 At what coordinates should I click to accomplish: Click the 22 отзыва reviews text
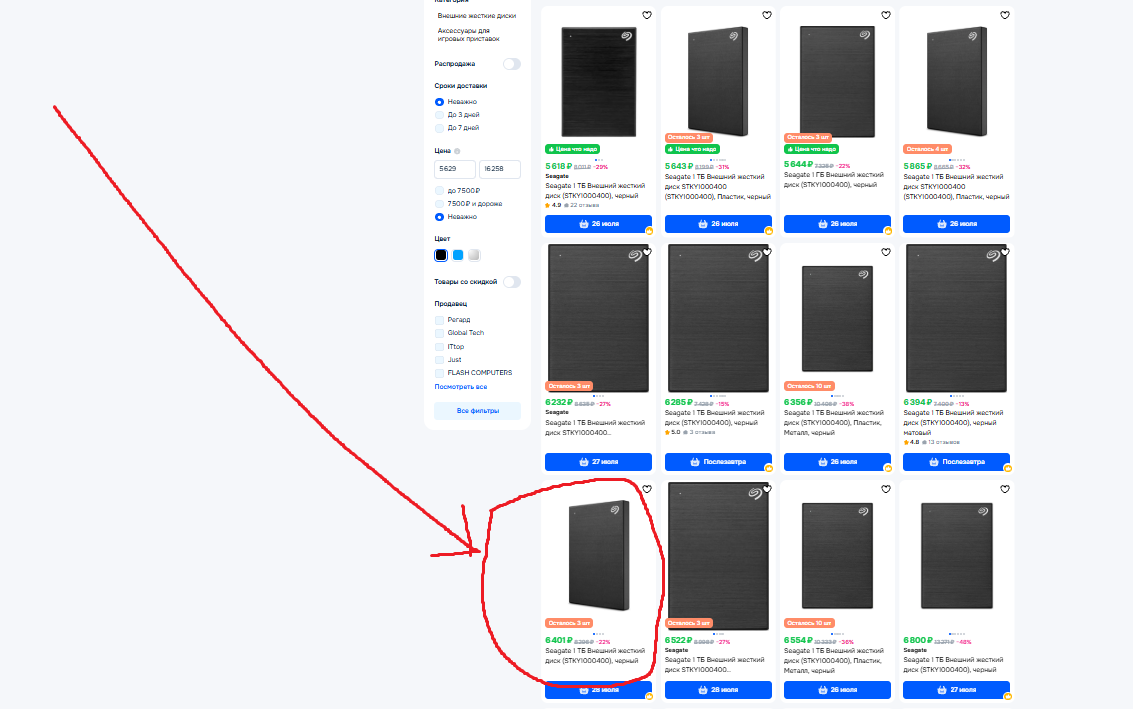coord(584,205)
